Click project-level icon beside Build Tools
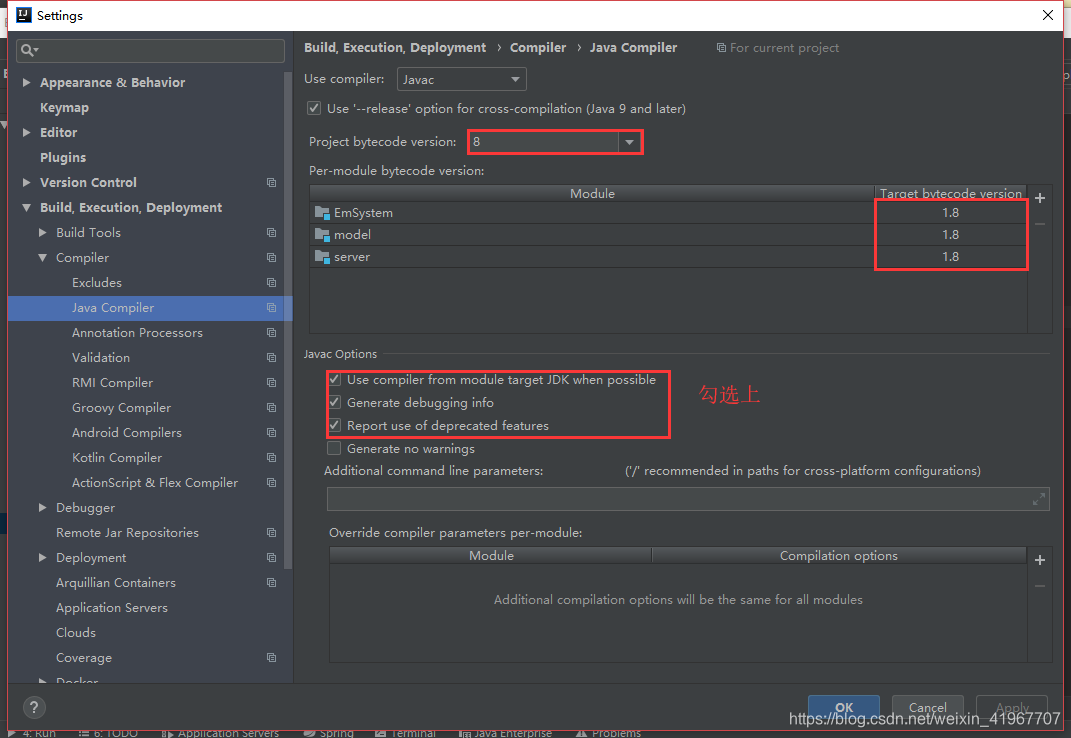 271,232
